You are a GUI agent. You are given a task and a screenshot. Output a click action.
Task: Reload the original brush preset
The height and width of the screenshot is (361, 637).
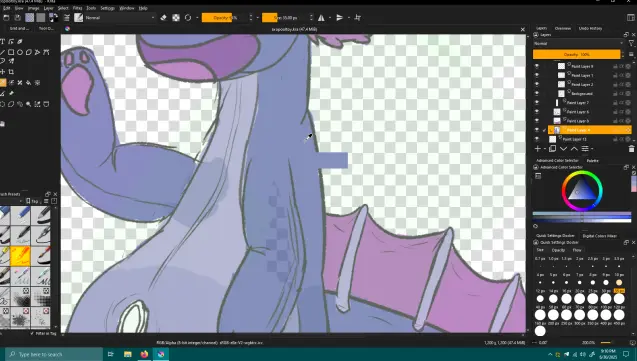pyautogui.click(x=188, y=17)
